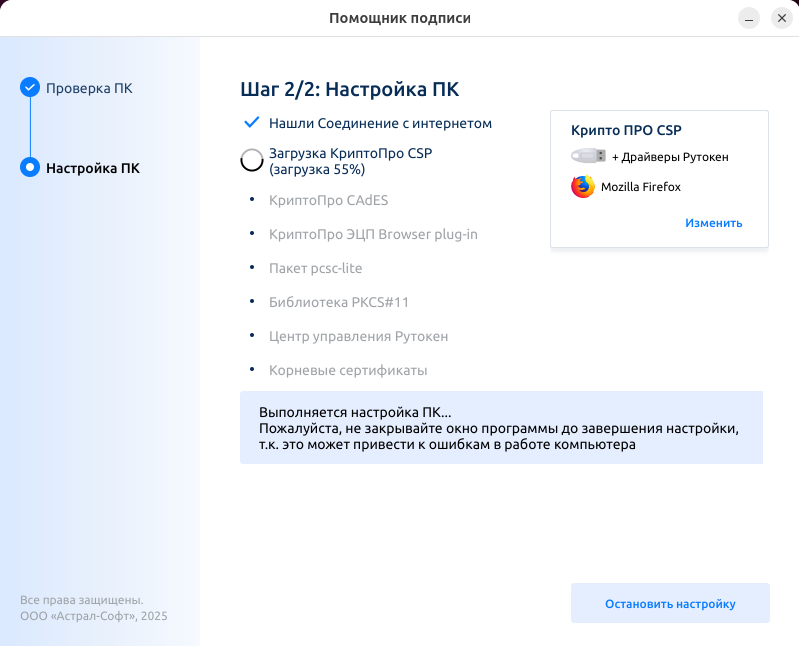Click the Mozilla Firefox logo icon
The image size is (799, 646).
point(583,186)
